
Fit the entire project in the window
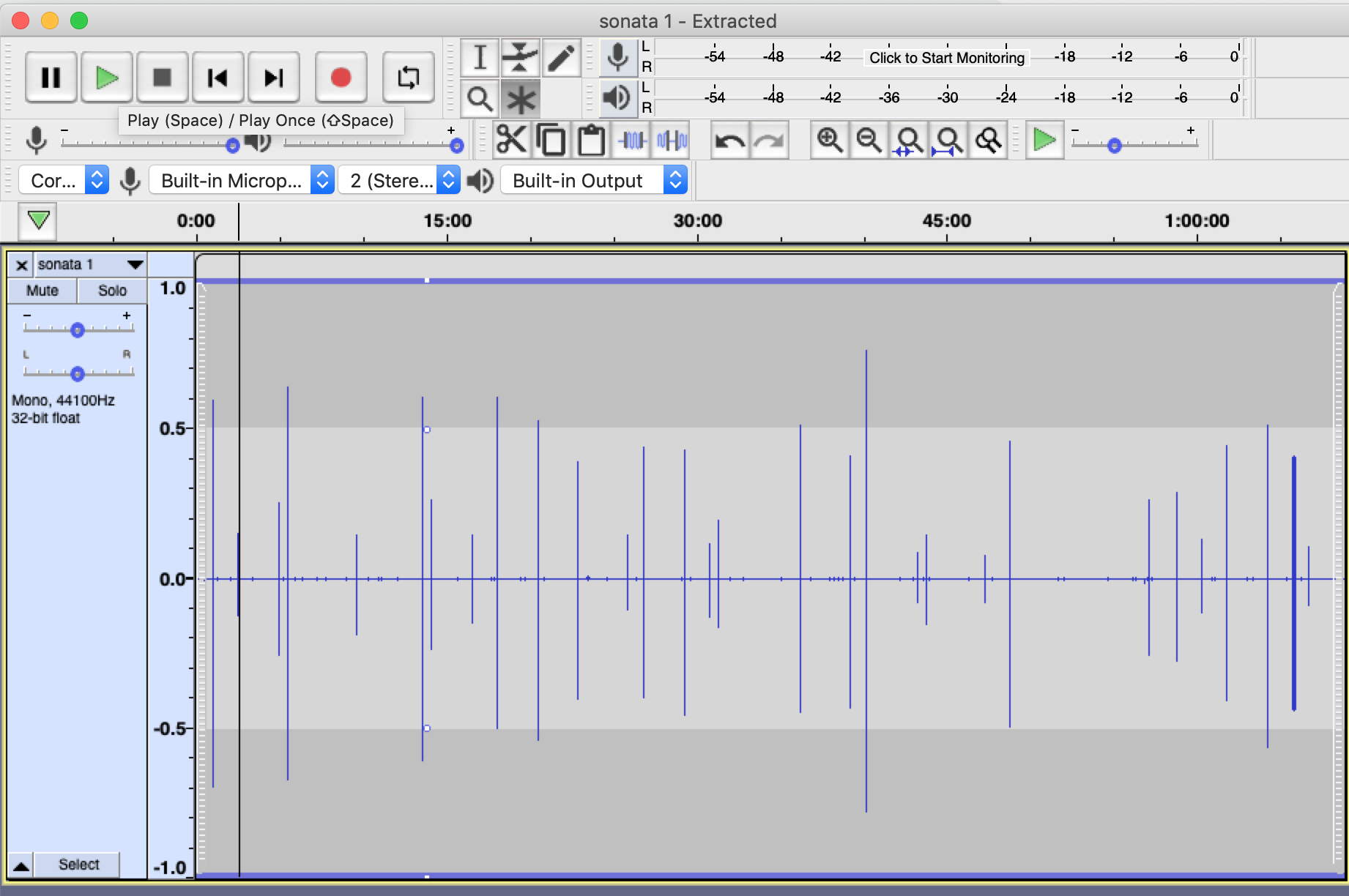[948, 139]
